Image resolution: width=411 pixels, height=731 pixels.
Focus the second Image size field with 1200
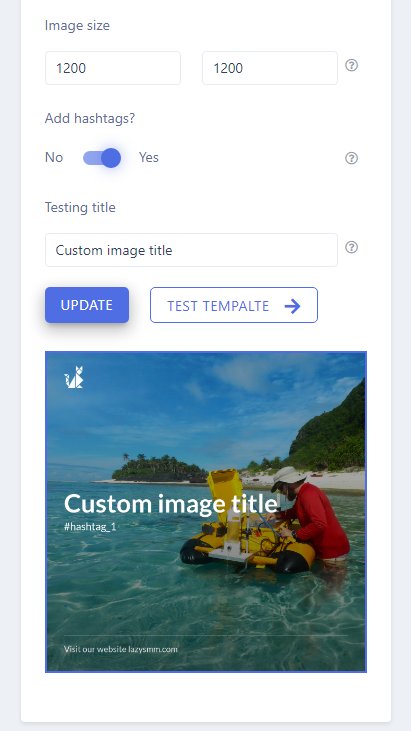pos(270,68)
